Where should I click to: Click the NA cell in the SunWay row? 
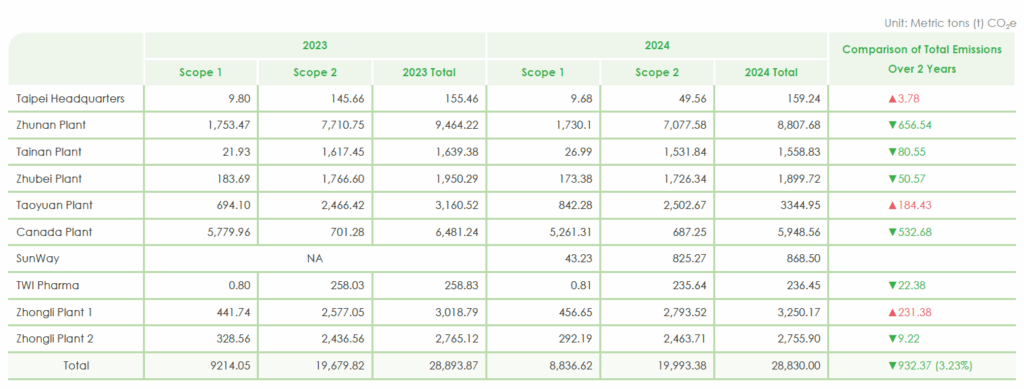315,258
